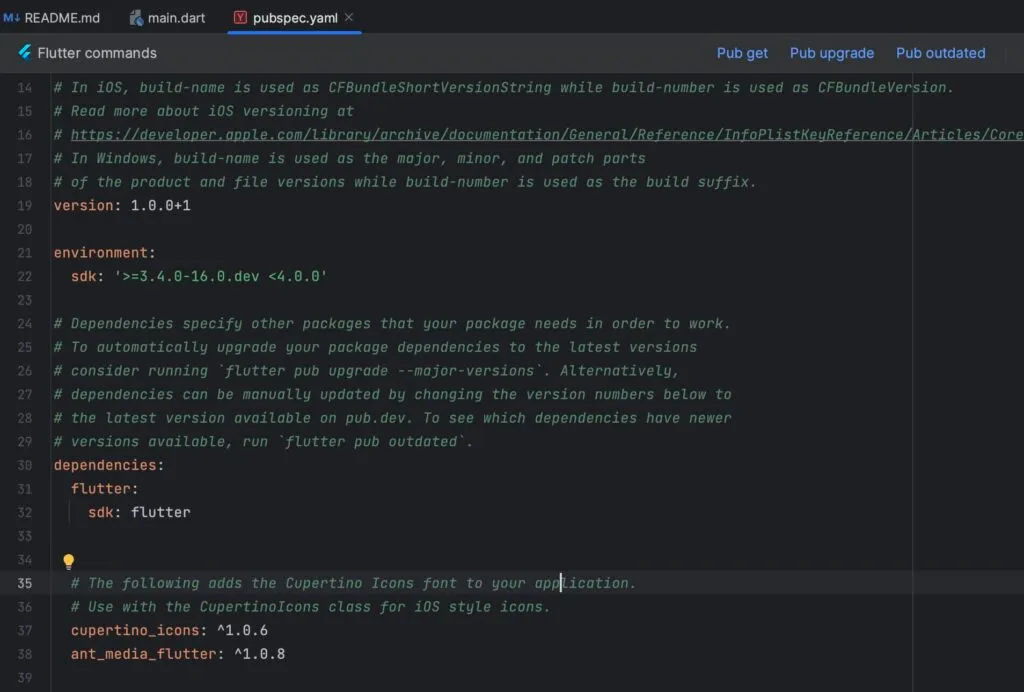The image size is (1024, 692).
Task: Click the '^1.0.6' version value
Action: click(242, 630)
